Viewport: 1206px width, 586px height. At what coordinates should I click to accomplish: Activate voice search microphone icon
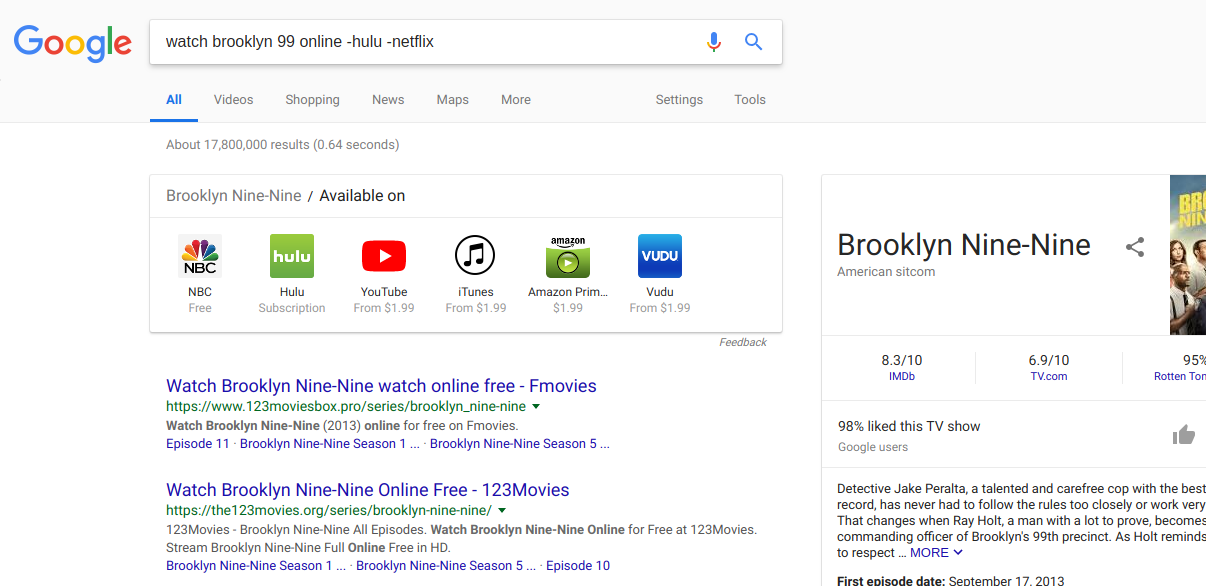click(x=713, y=42)
